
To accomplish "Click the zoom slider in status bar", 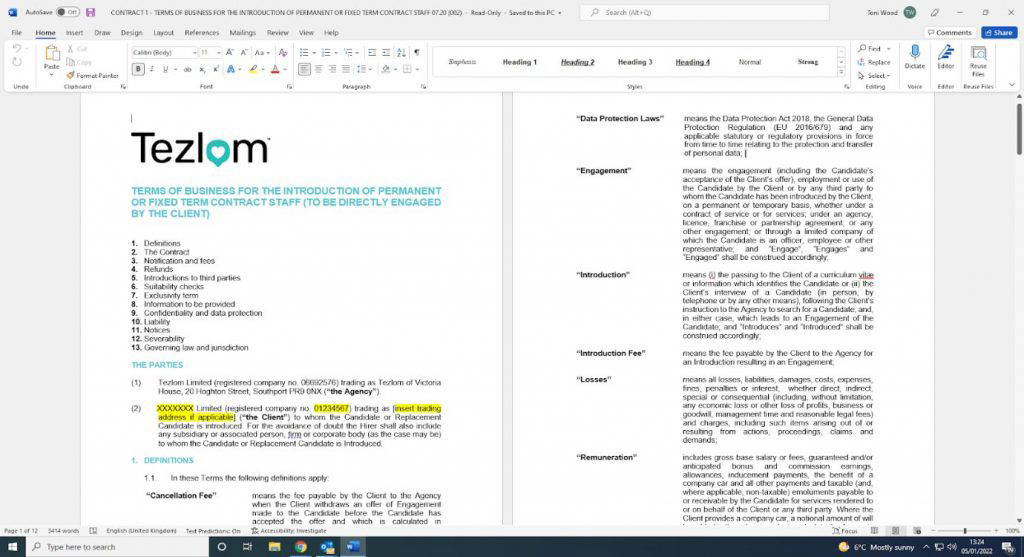I will [x=965, y=530].
